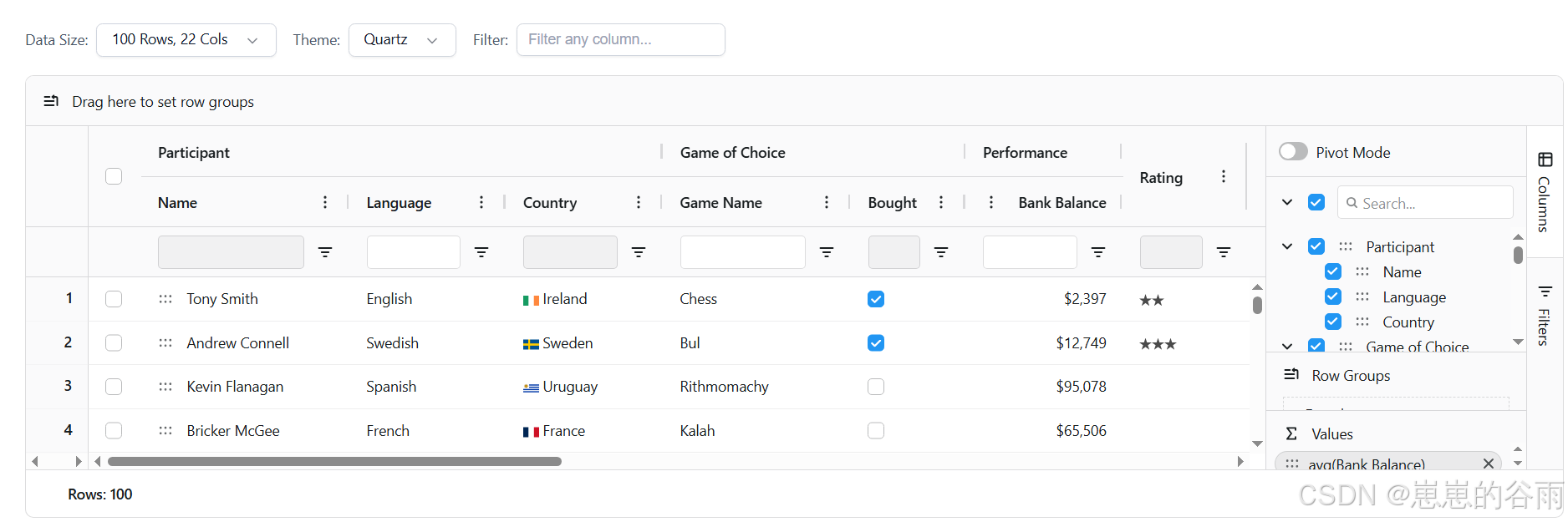This screenshot has width=1568, height=522.
Task: Uncheck the Language column visibility checkbox
Action: [x=1333, y=297]
